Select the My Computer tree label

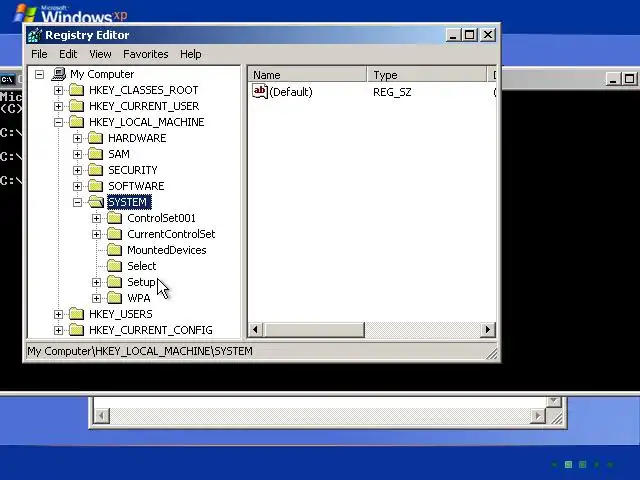point(102,74)
